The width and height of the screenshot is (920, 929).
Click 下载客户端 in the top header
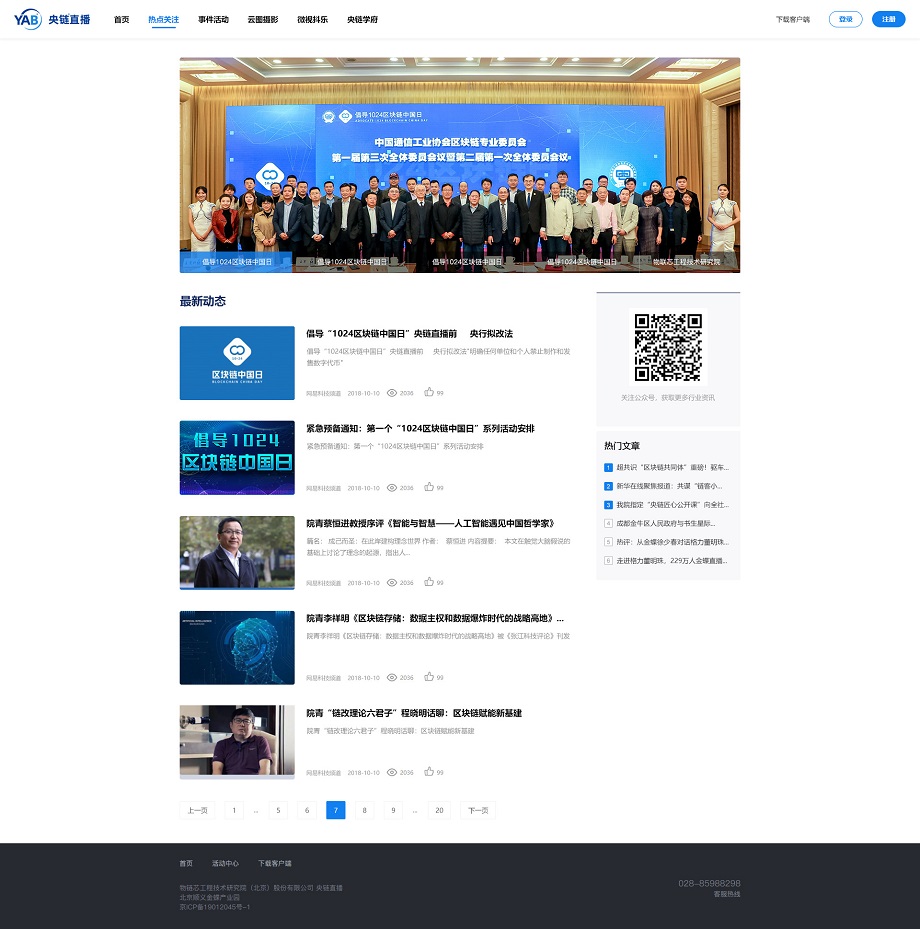[793, 20]
